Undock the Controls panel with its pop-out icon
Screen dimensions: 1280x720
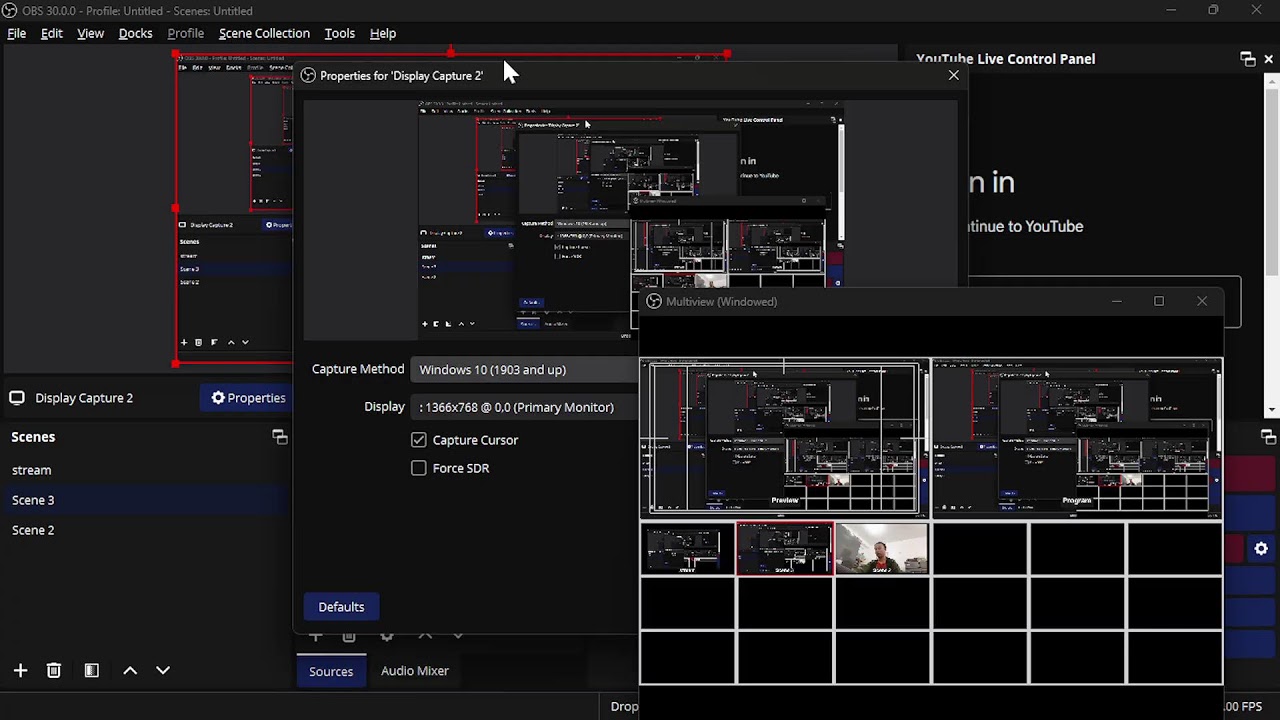[1269, 437]
